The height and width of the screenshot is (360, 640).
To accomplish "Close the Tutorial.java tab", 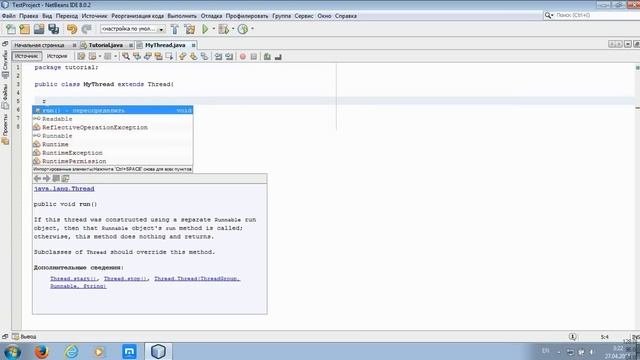I will coord(131,45).
